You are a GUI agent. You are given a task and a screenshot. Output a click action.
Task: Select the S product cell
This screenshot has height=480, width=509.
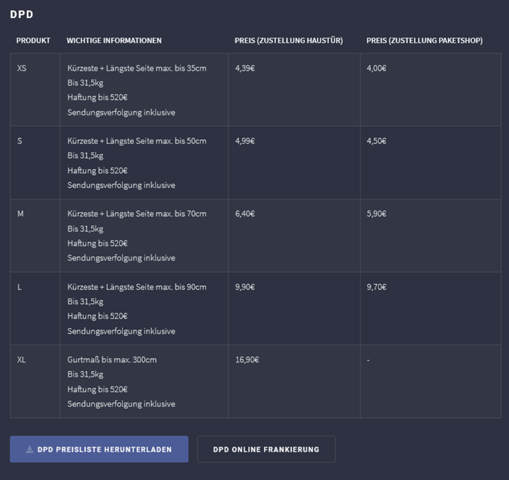(x=35, y=163)
